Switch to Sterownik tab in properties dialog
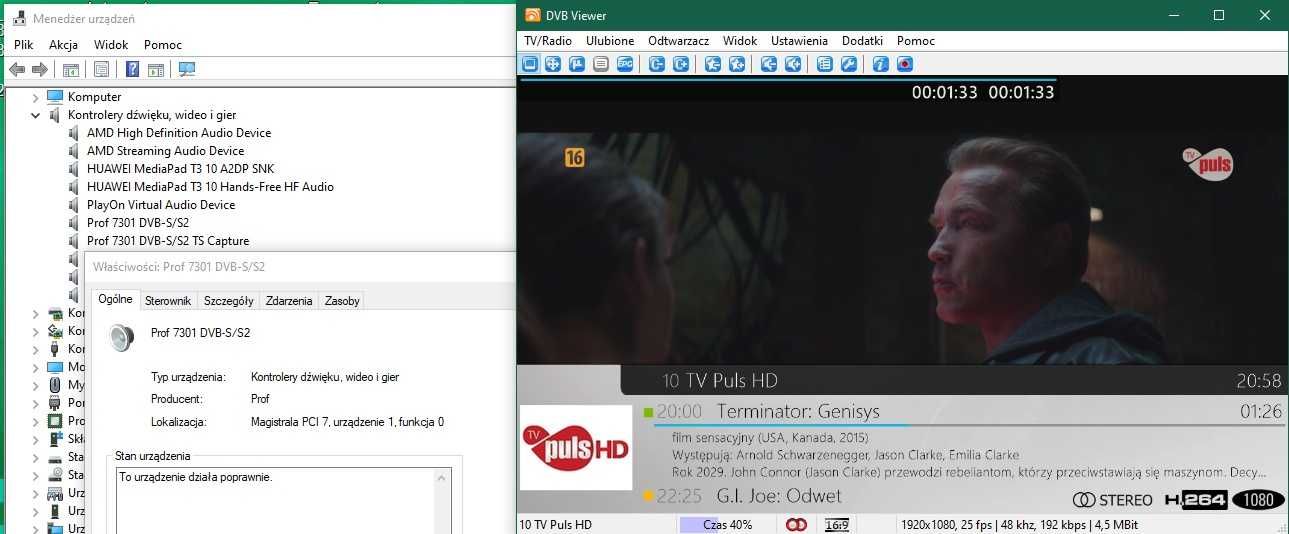The image size is (1289, 534). pyautogui.click(x=168, y=300)
